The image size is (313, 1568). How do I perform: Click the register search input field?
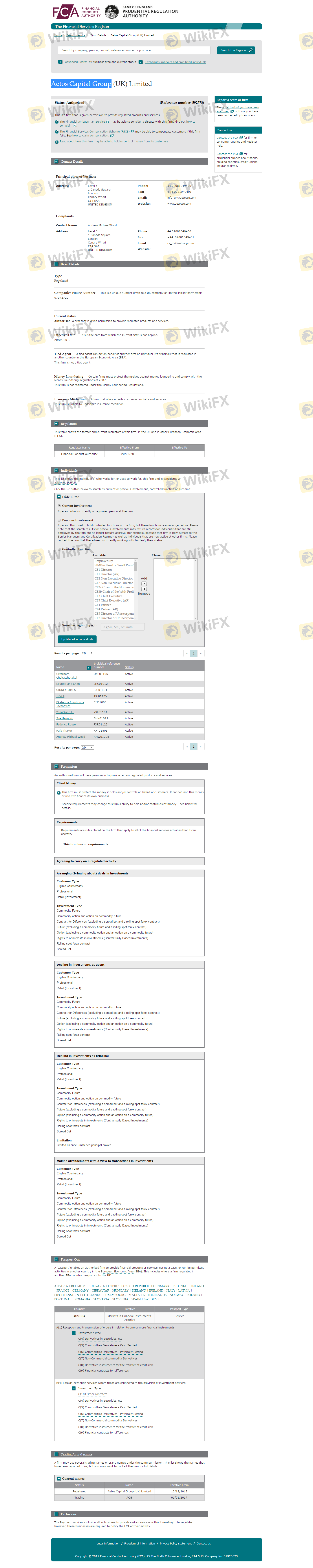click(134, 51)
